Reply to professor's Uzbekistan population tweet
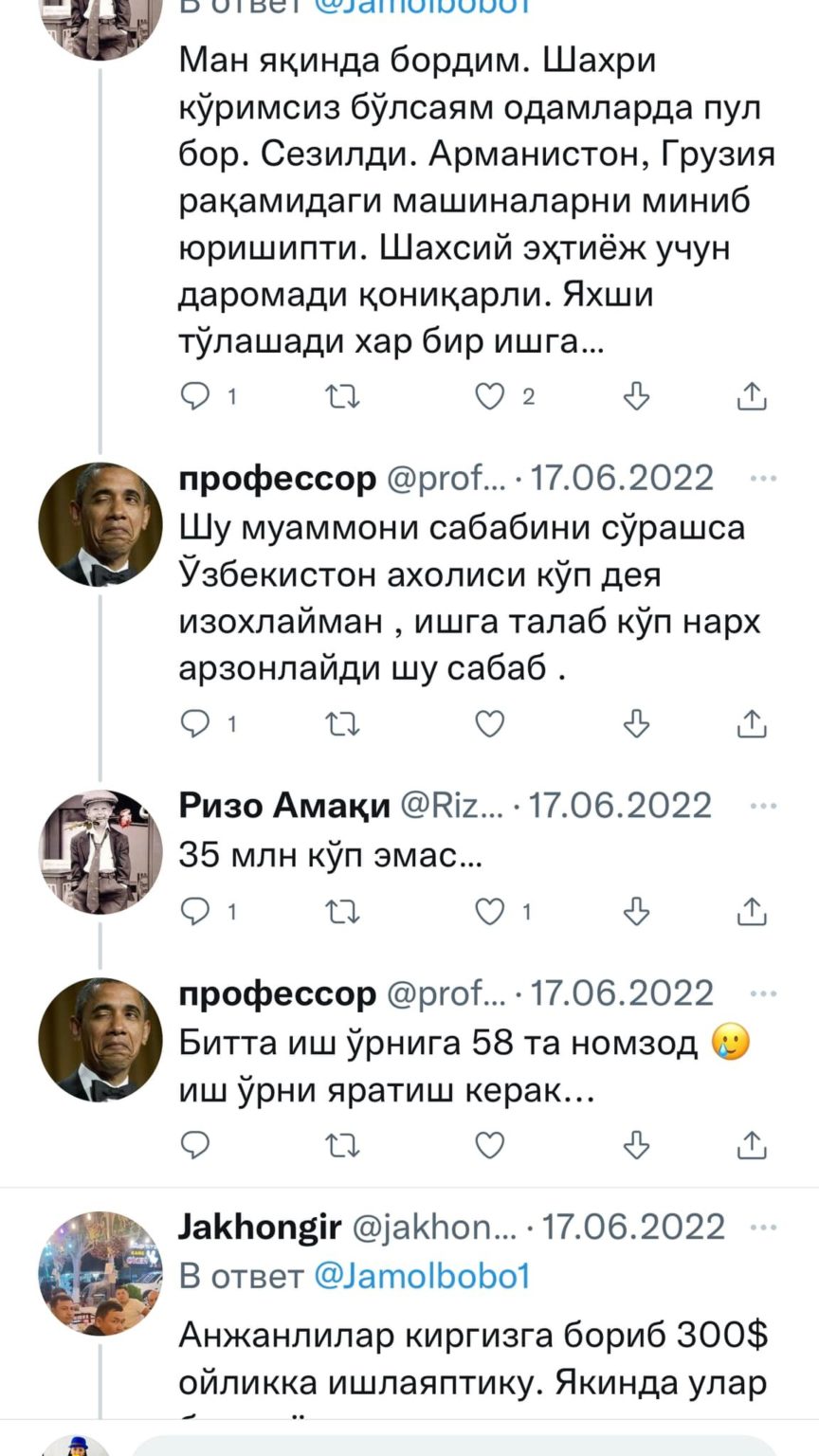 195,724
